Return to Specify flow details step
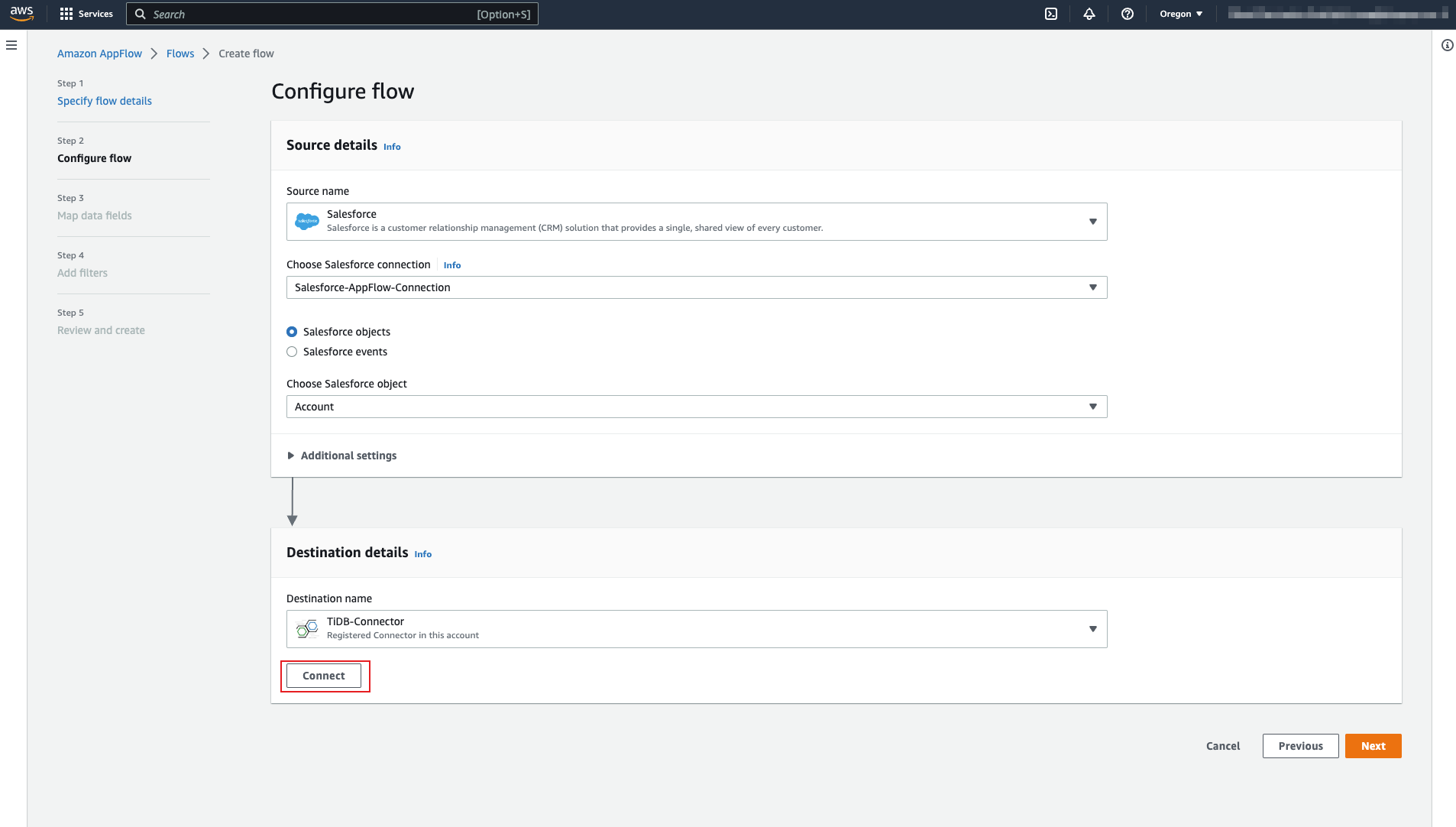 tap(105, 101)
